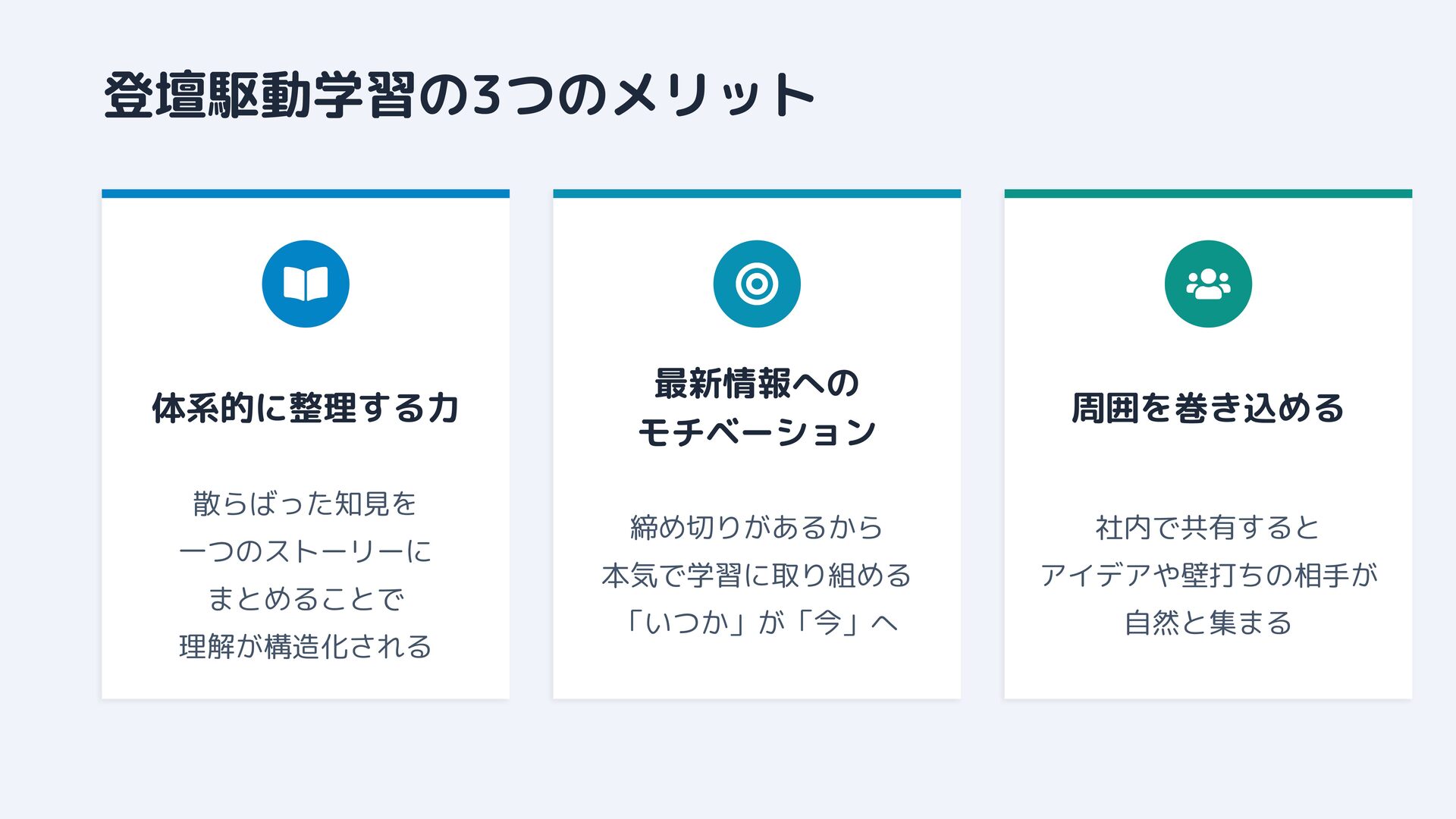Click the heading line 最新情報への
Viewport: 1456px width, 819px height.
click(757, 384)
